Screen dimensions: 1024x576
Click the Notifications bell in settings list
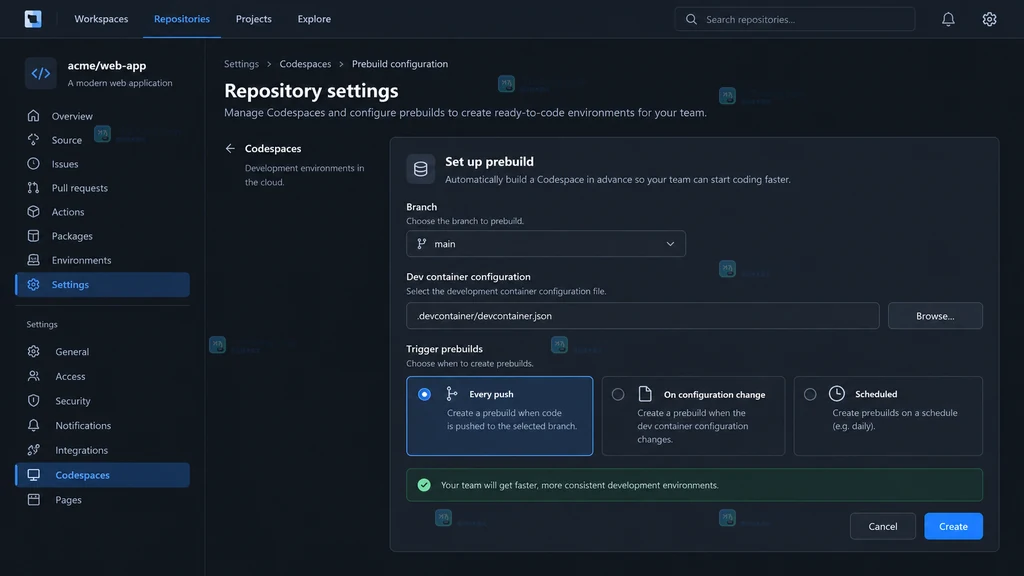click(33, 425)
